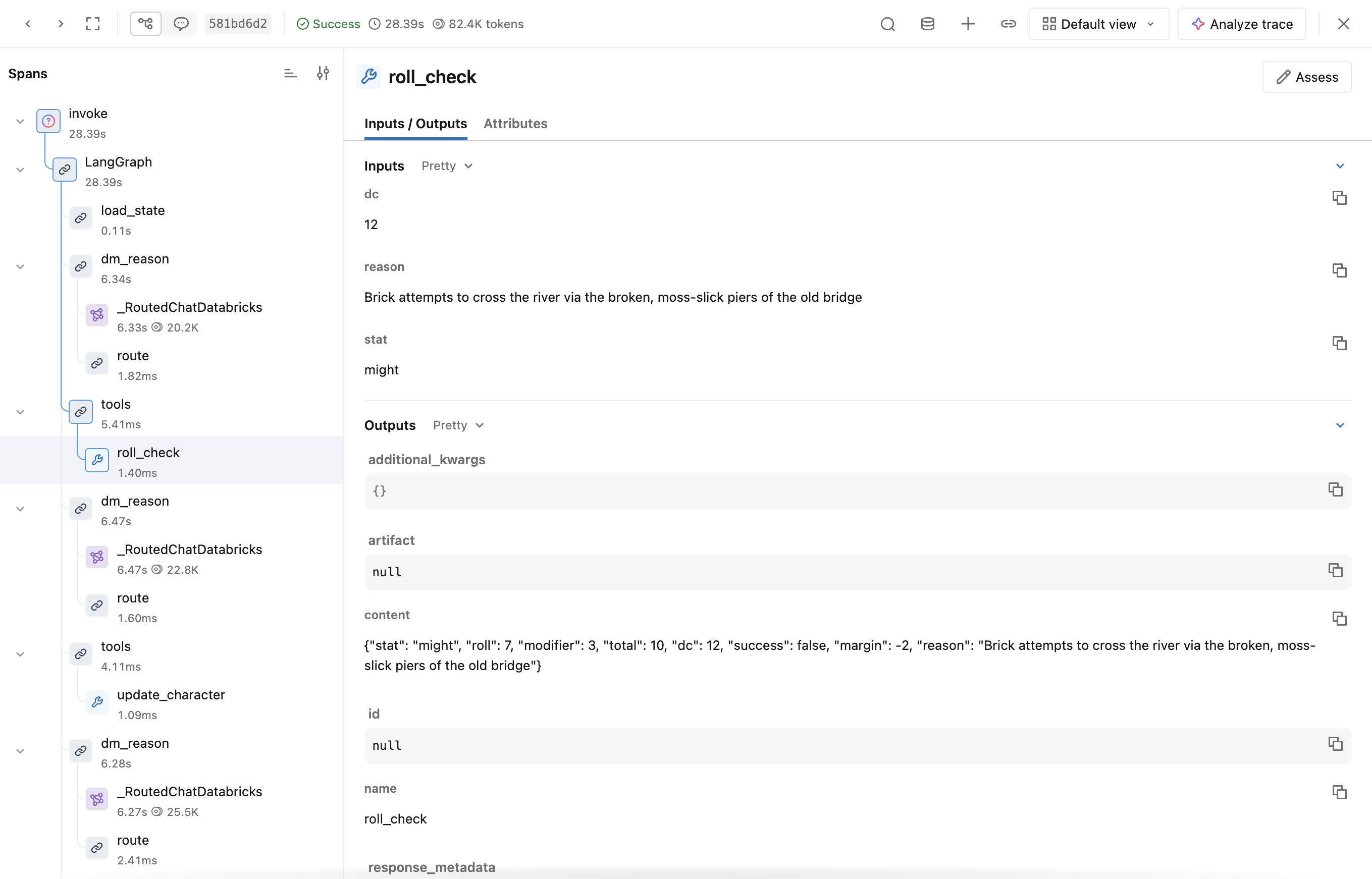
Task: Copy the id output value
Action: [x=1335, y=744]
